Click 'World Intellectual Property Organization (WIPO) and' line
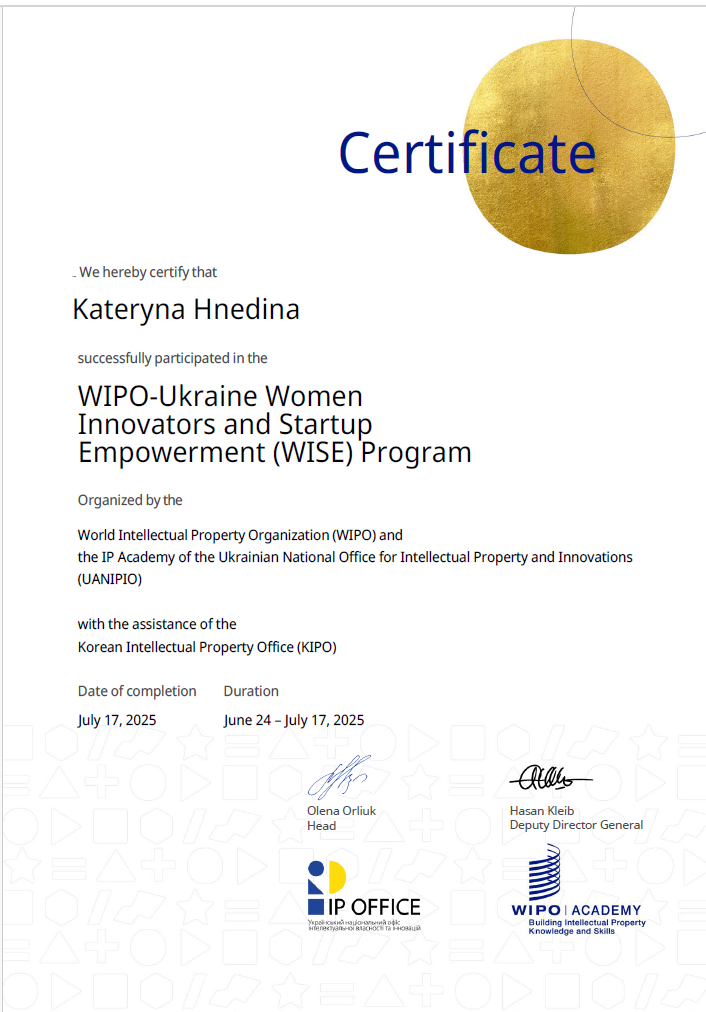The image size is (706, 1012). pyautogui.click(x=240, y=535)
